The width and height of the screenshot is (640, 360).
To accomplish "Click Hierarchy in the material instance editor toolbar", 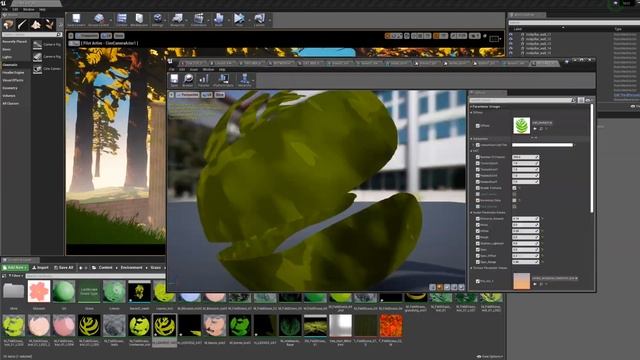I will pyautogui.click(x=244, y=80).
